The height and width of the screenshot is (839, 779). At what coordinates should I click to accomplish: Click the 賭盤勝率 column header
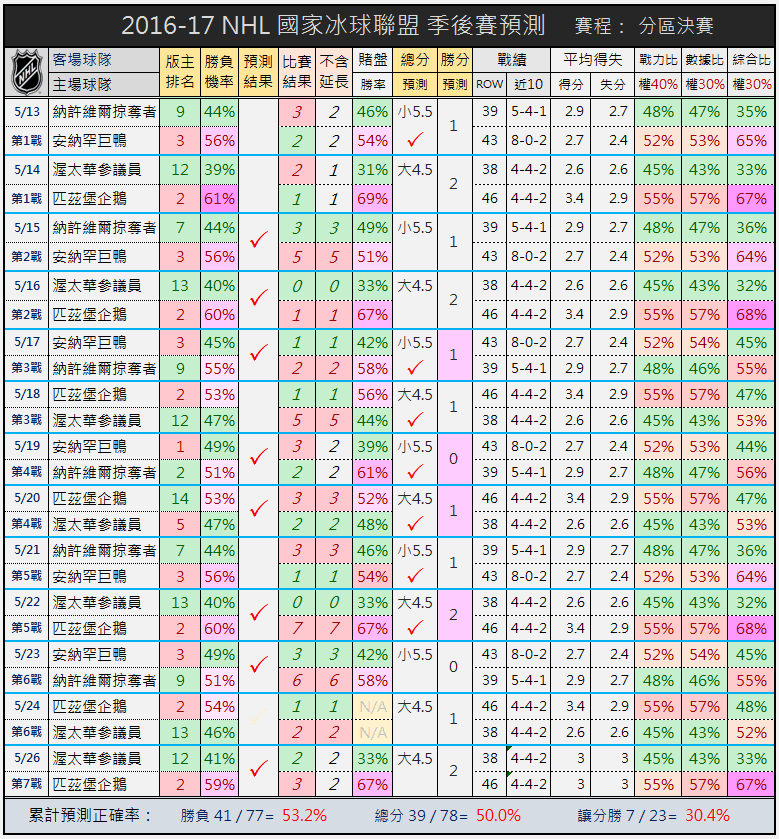[x=372, y=72]
